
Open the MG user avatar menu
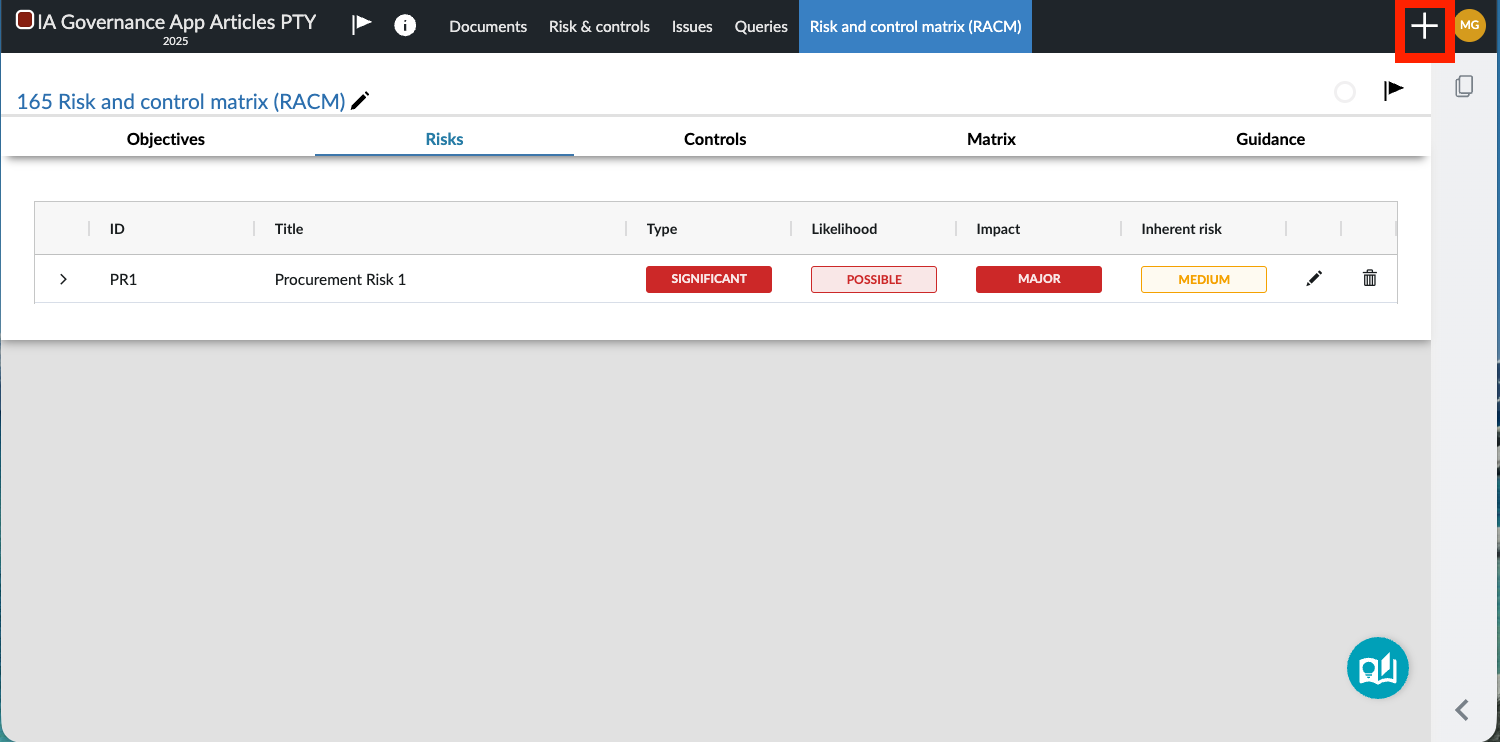pos(1469,26)
